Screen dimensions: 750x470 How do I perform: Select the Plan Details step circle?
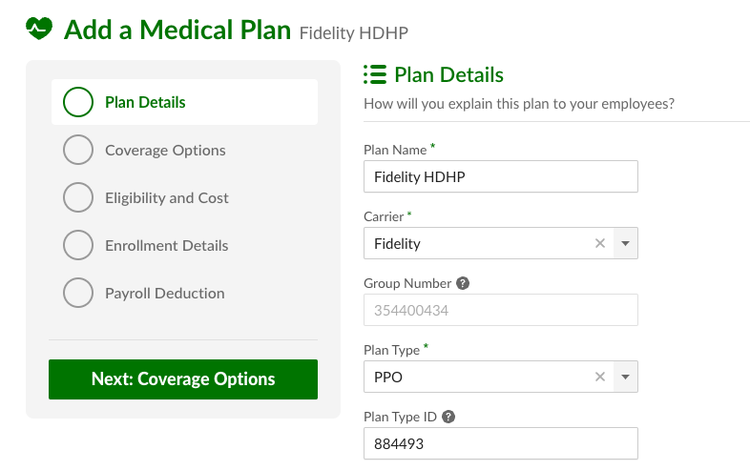78,102
